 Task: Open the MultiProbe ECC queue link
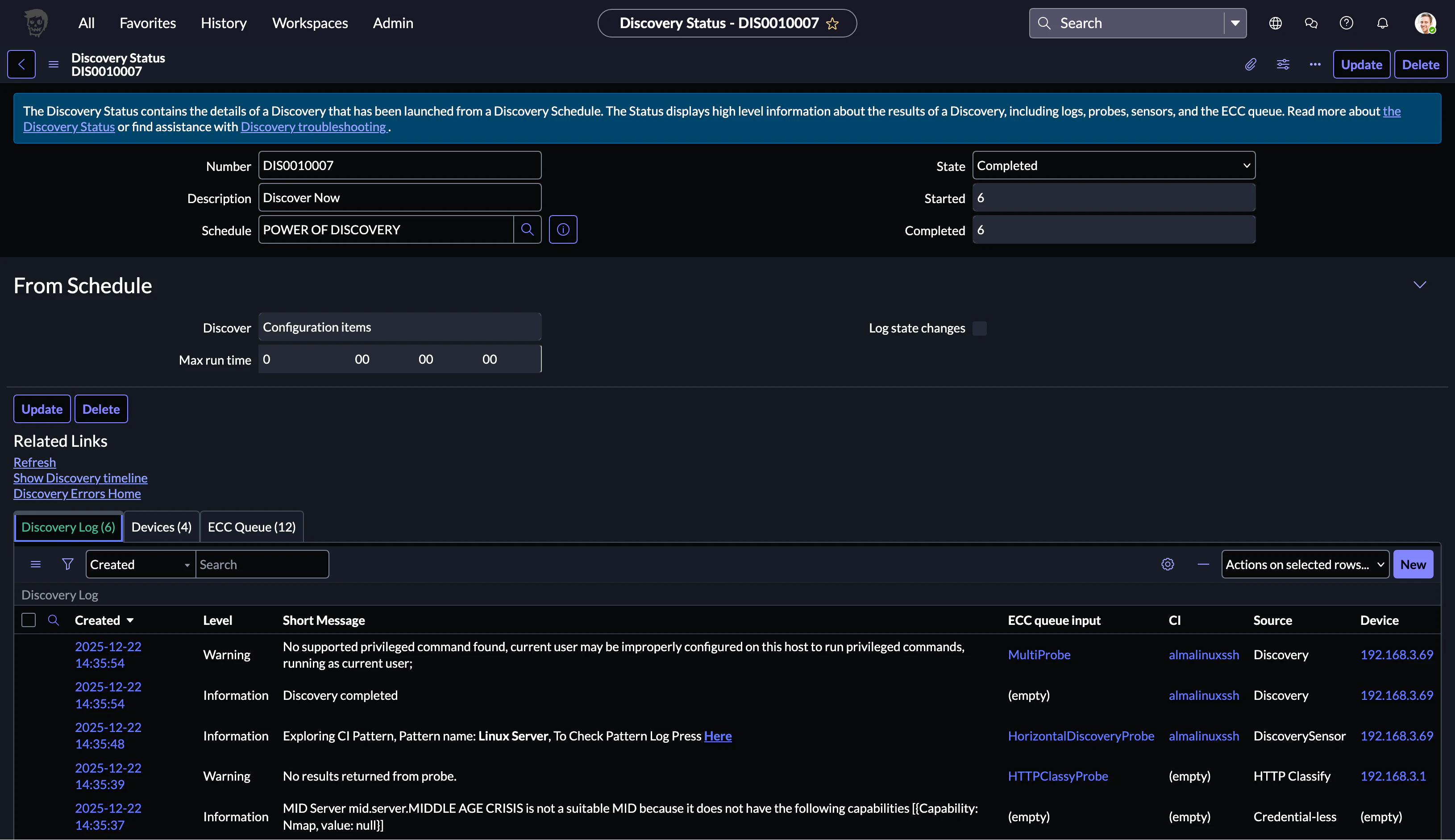[x=1039, y=655]
